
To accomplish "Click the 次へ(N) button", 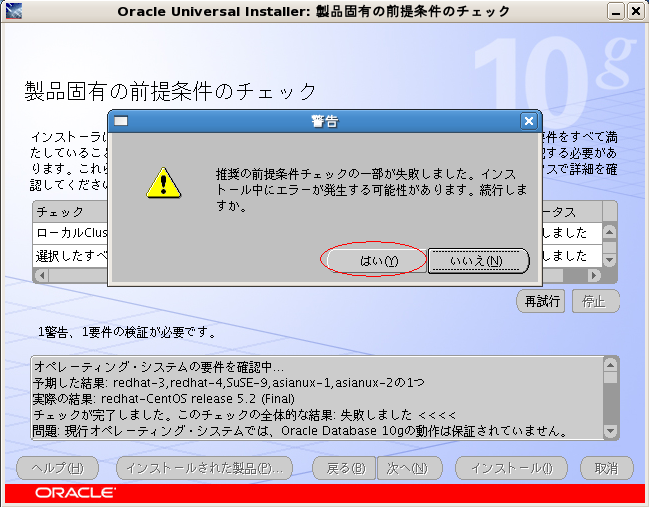I will (x=409, y=468).
